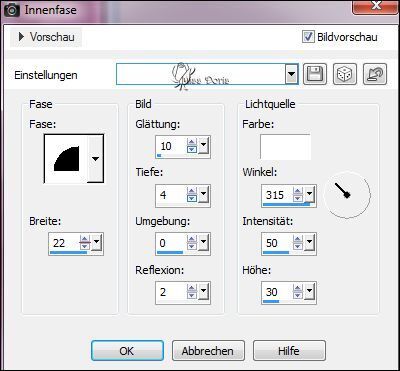Click the Hilfe button
The height and width of the screenshot is (371, 400).
coord(289,351)
